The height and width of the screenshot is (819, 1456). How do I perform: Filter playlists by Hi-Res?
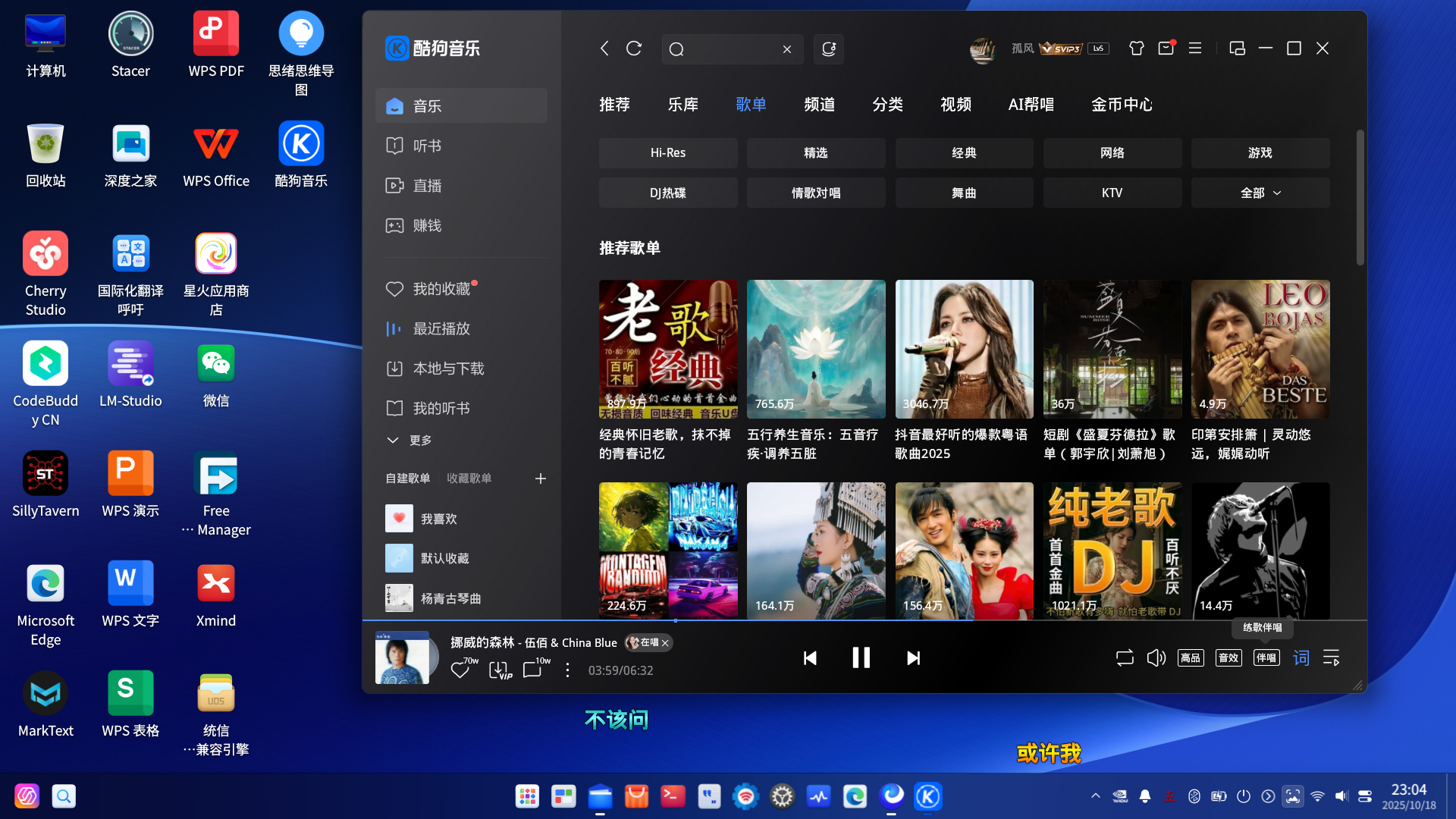pyautogui.click(x=667, y=153)
